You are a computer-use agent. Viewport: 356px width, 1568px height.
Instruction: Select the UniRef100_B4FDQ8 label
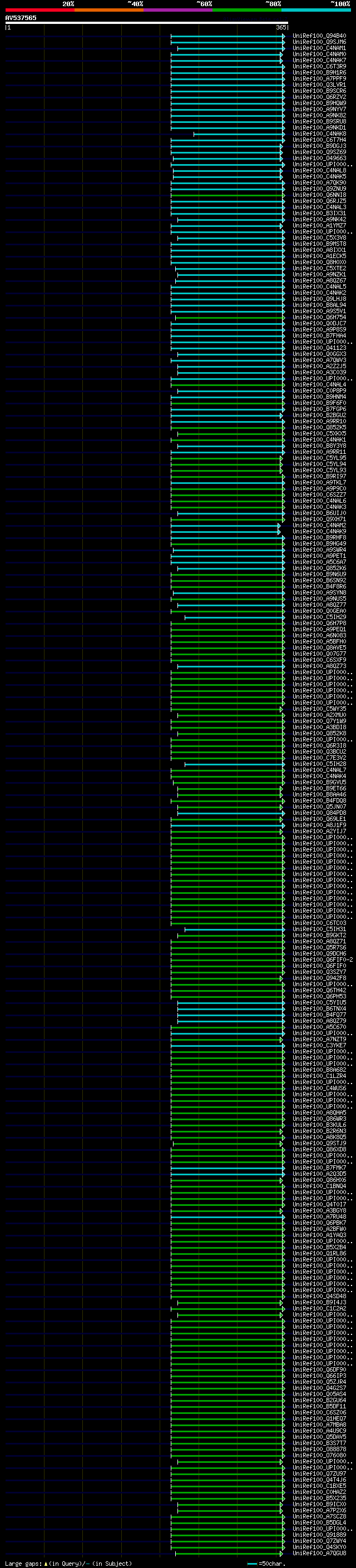(319, 800)
